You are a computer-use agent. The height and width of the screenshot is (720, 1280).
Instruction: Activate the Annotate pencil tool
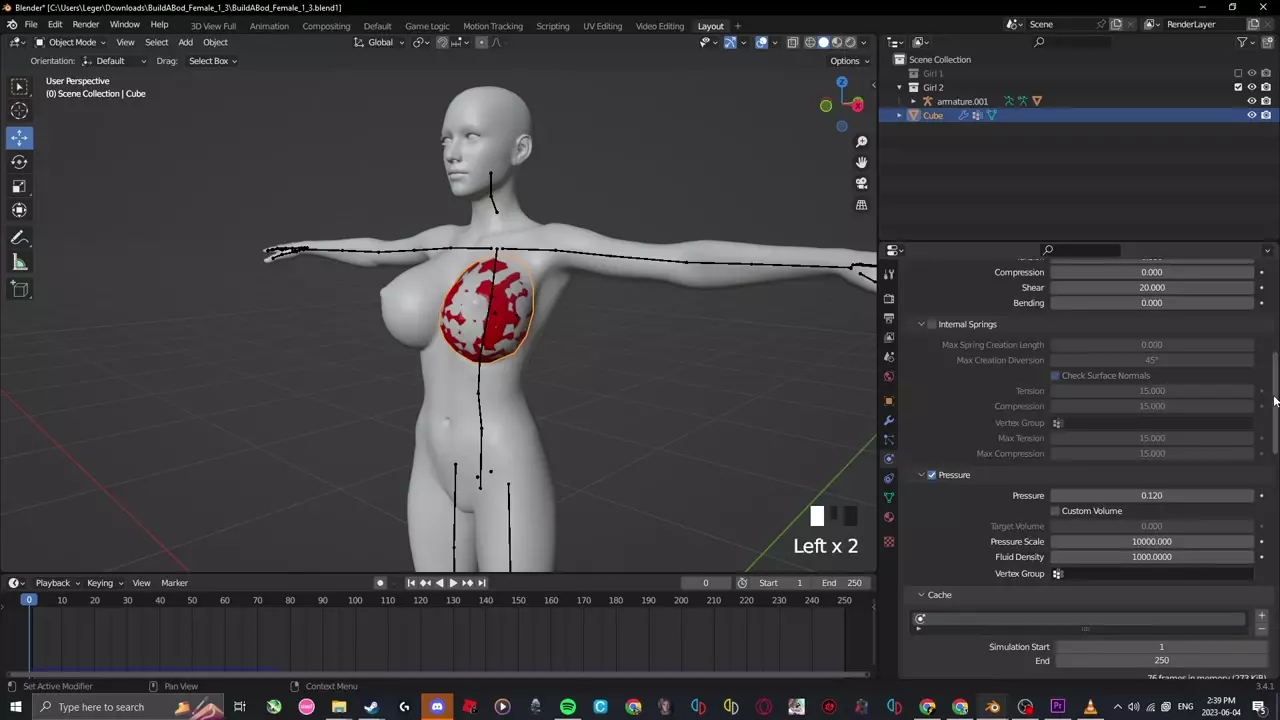click(19, 238)
